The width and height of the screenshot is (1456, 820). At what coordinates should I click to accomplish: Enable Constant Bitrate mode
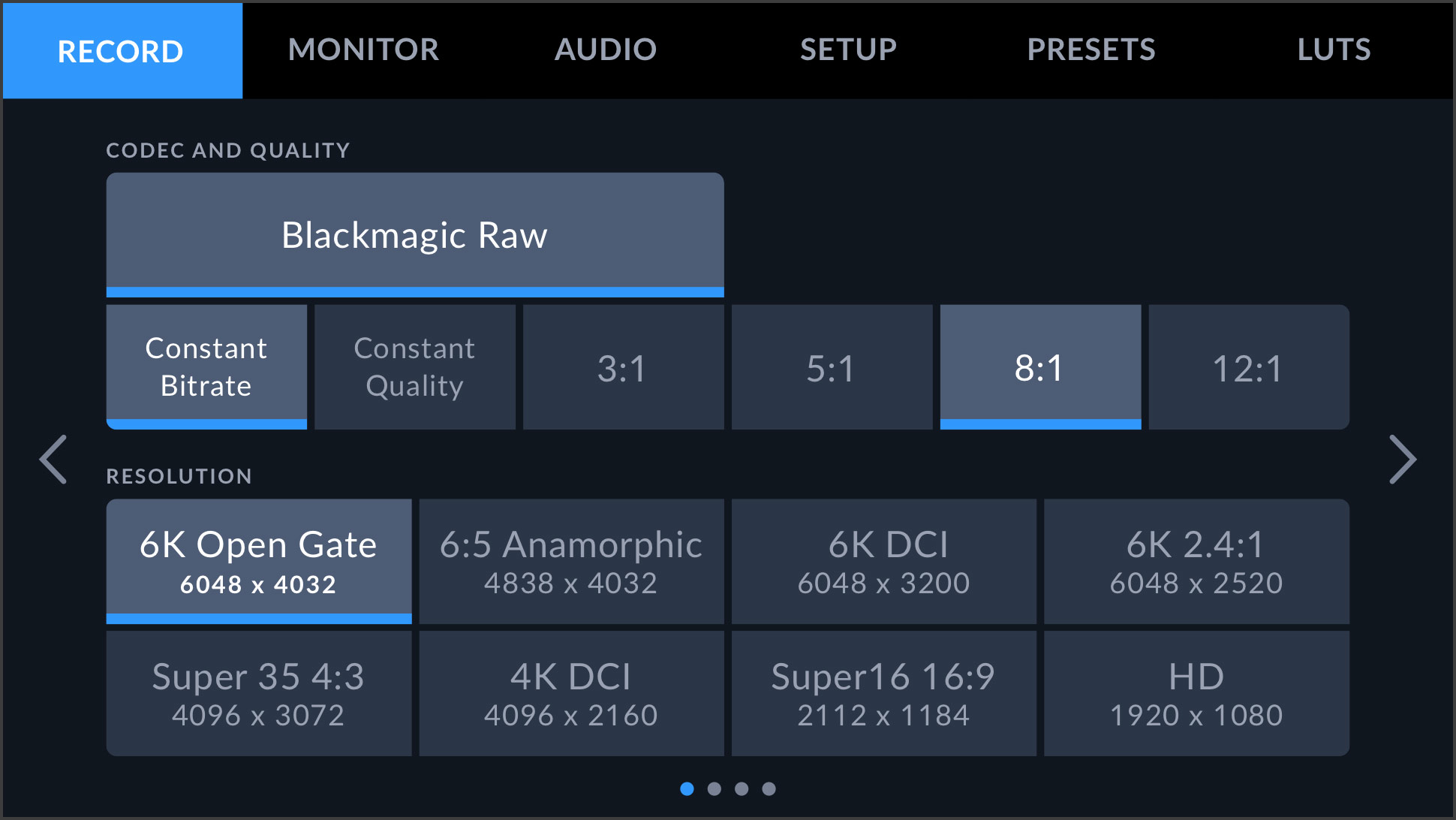206,367
